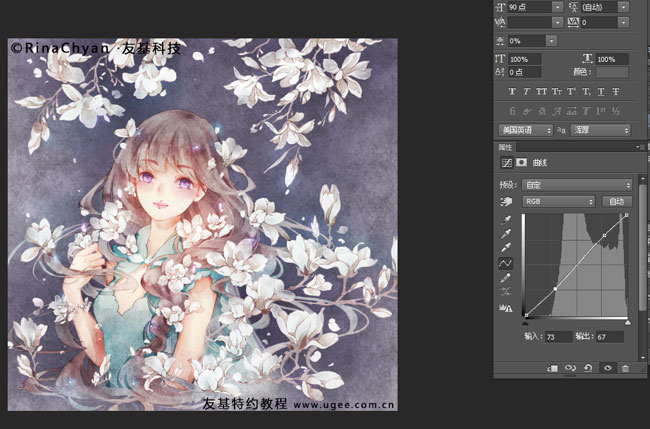Click the vertical scale 100% field
The image size is (650, 429).
(x=524, y=59)
